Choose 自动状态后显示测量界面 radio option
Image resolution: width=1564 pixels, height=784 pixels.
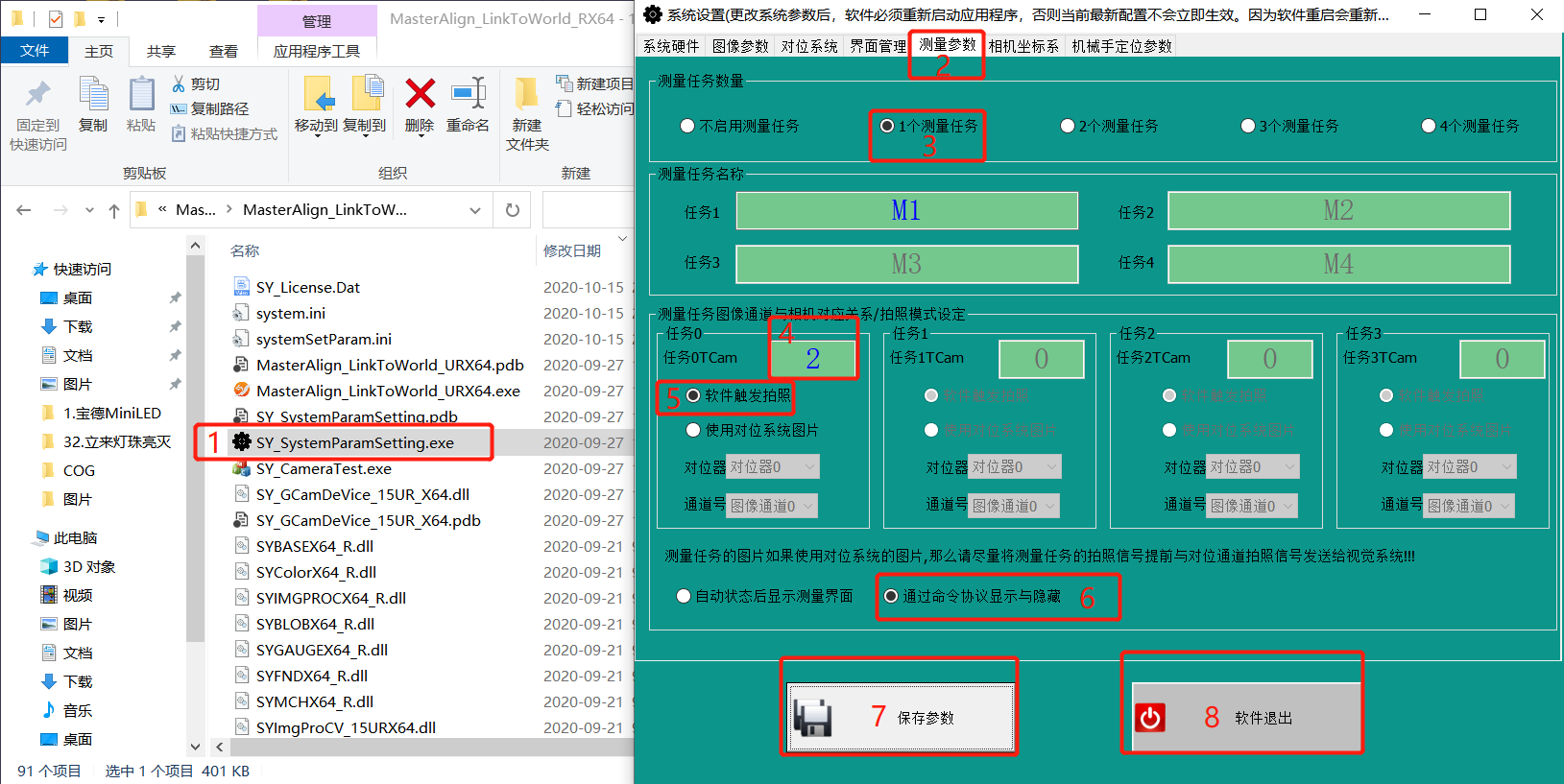[x=684, y=596]
